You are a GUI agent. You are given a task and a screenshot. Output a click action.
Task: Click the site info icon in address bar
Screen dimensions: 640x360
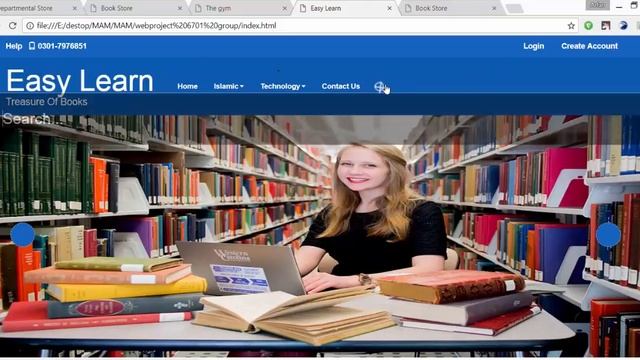point(30,26)
